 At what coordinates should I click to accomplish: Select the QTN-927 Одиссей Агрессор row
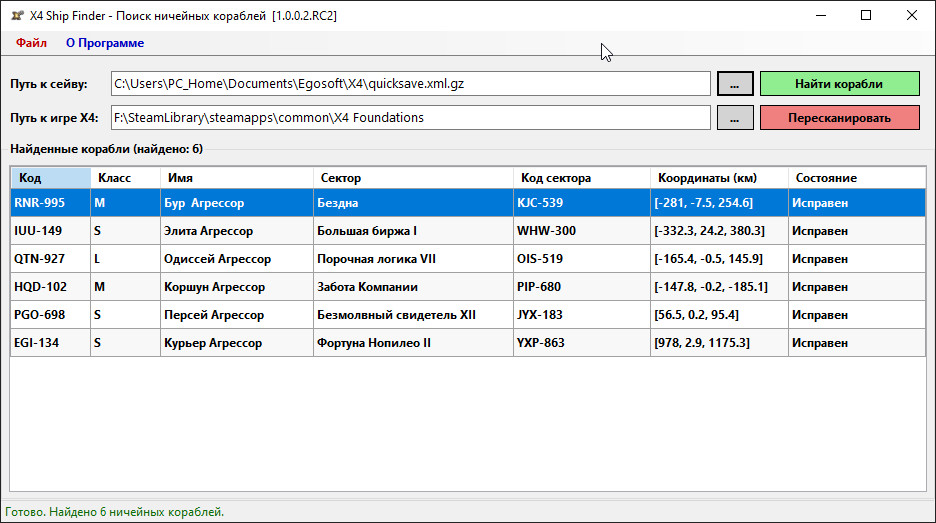click(x=468, y=259)
